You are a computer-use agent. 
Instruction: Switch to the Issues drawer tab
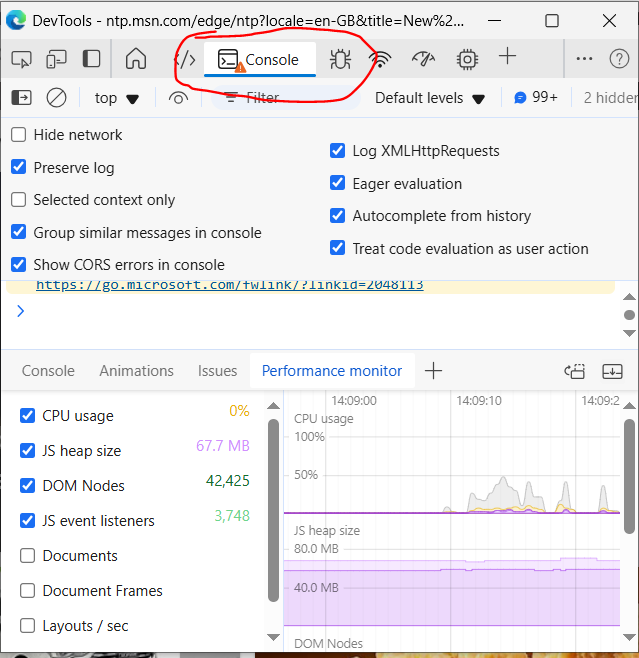[217, 371]
